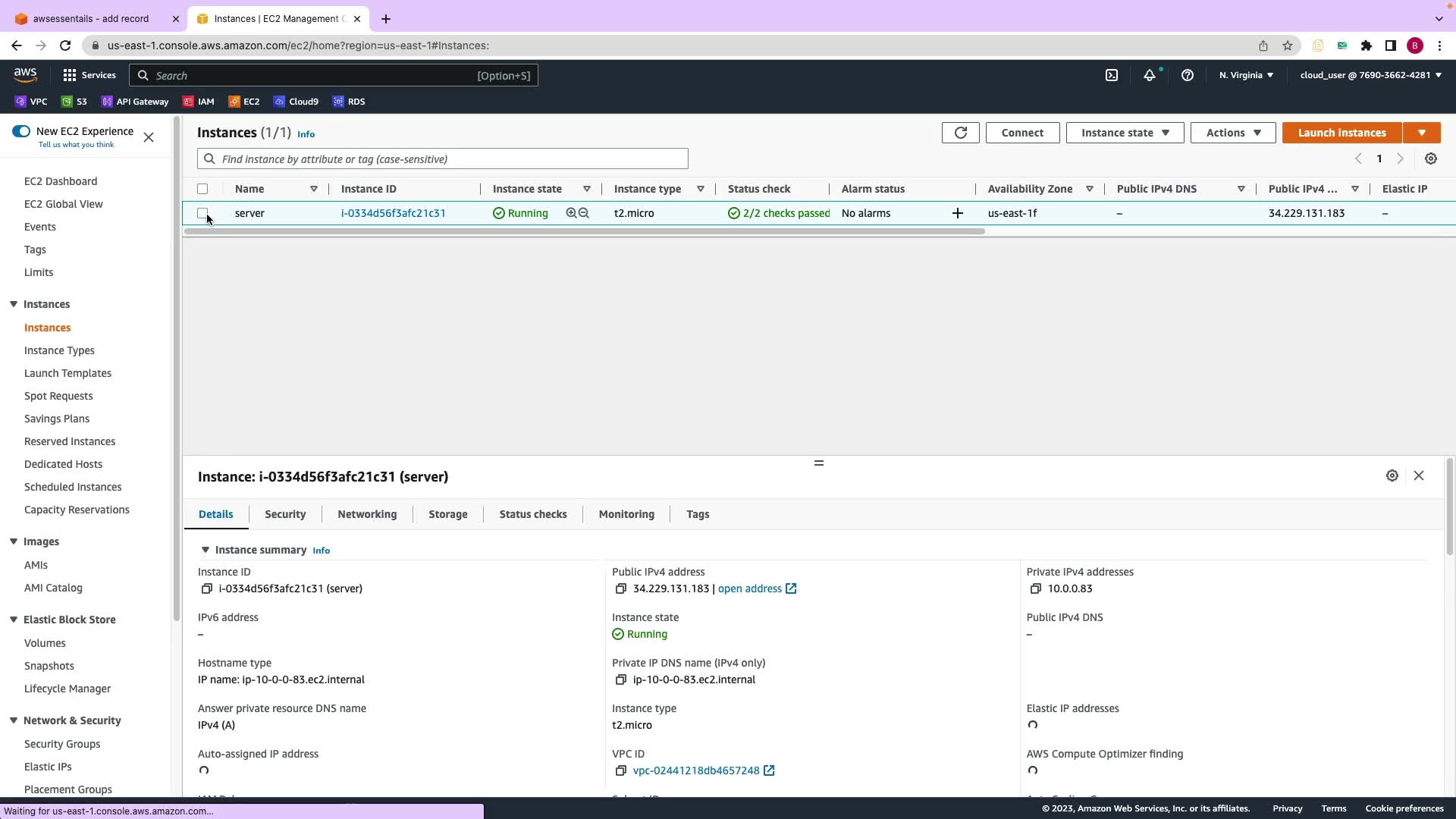Click the help question mark icon

tap(1188, 75)
